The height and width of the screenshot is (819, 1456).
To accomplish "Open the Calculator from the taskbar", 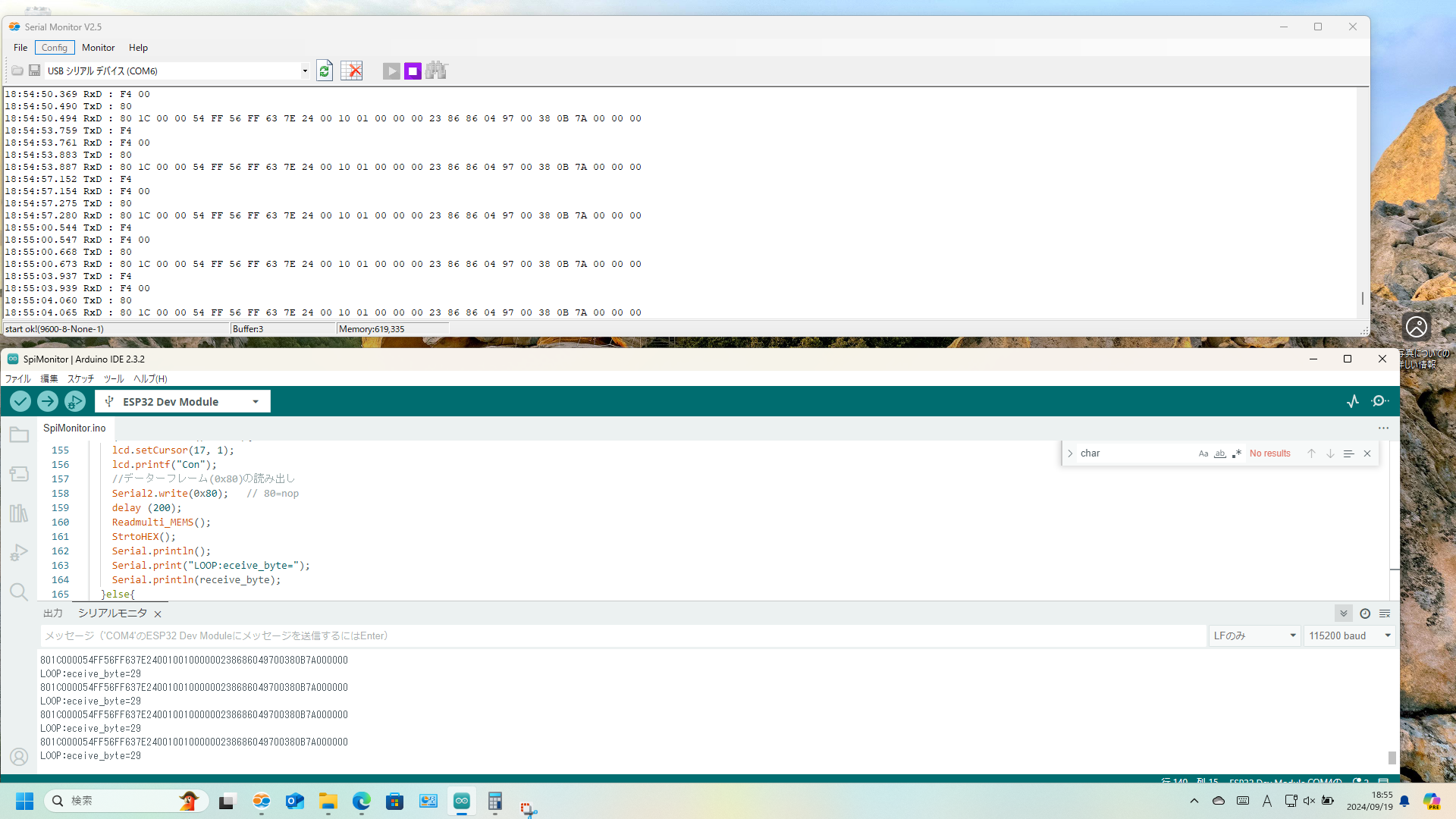I will pyautogui.click(x=495, y=801).
